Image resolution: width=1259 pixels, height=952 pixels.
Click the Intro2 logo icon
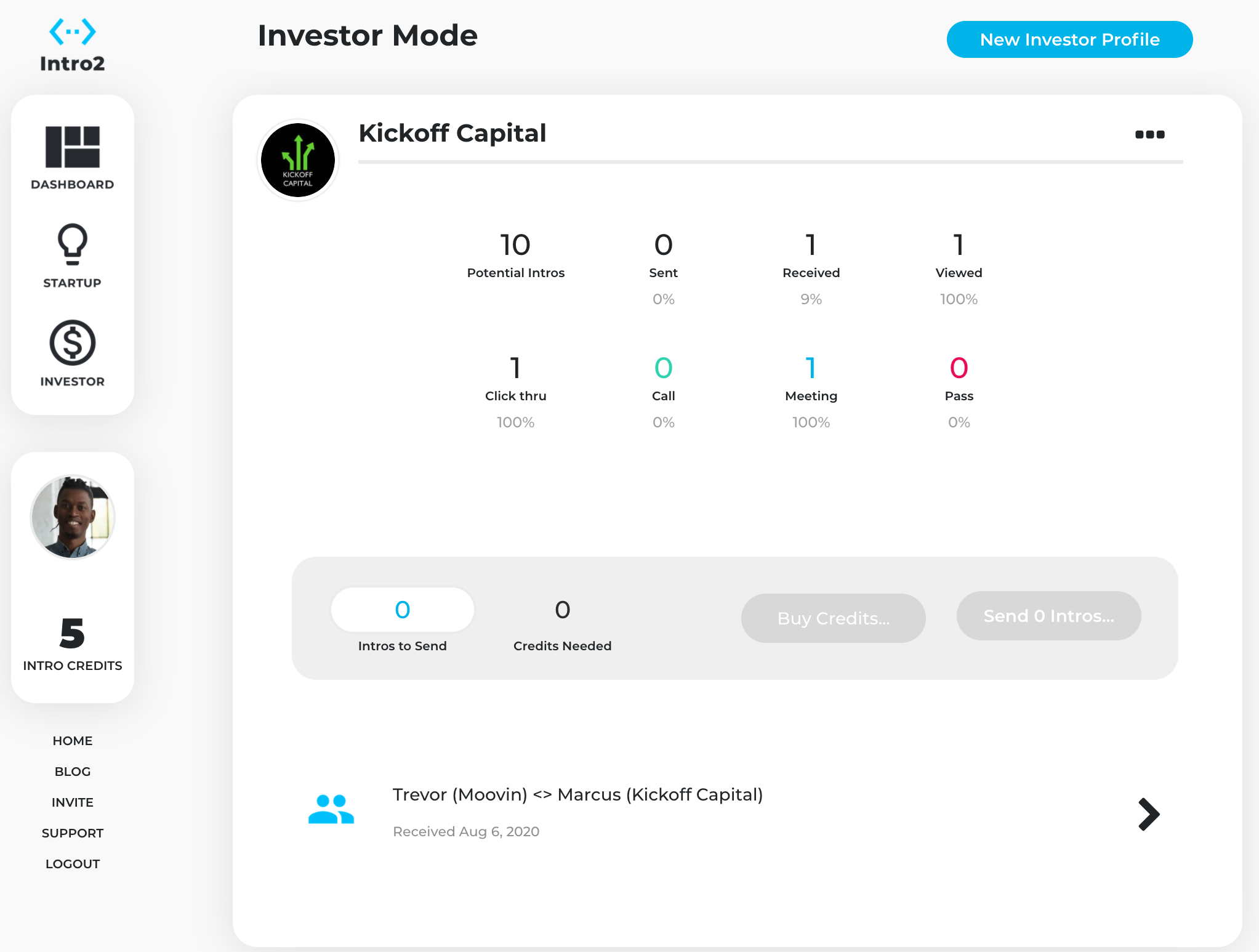coord(73,32)
